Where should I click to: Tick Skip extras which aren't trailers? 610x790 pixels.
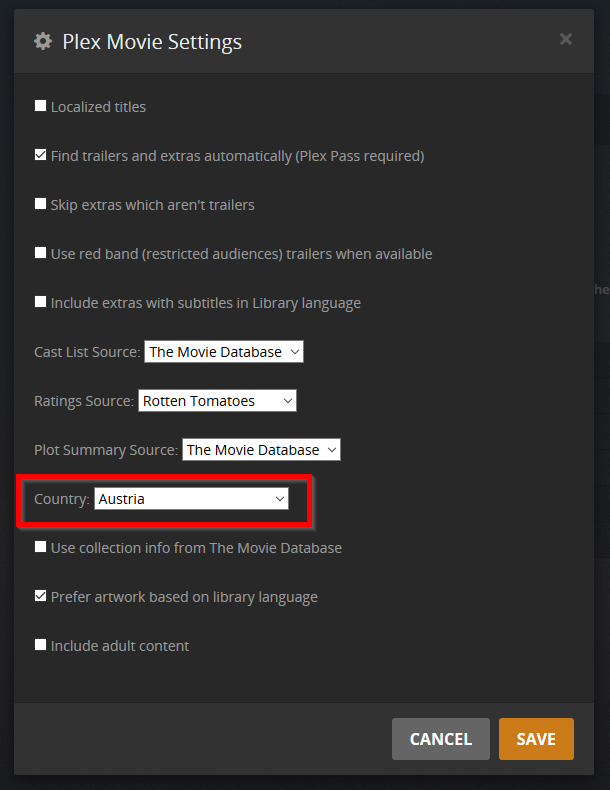(41, 204)
